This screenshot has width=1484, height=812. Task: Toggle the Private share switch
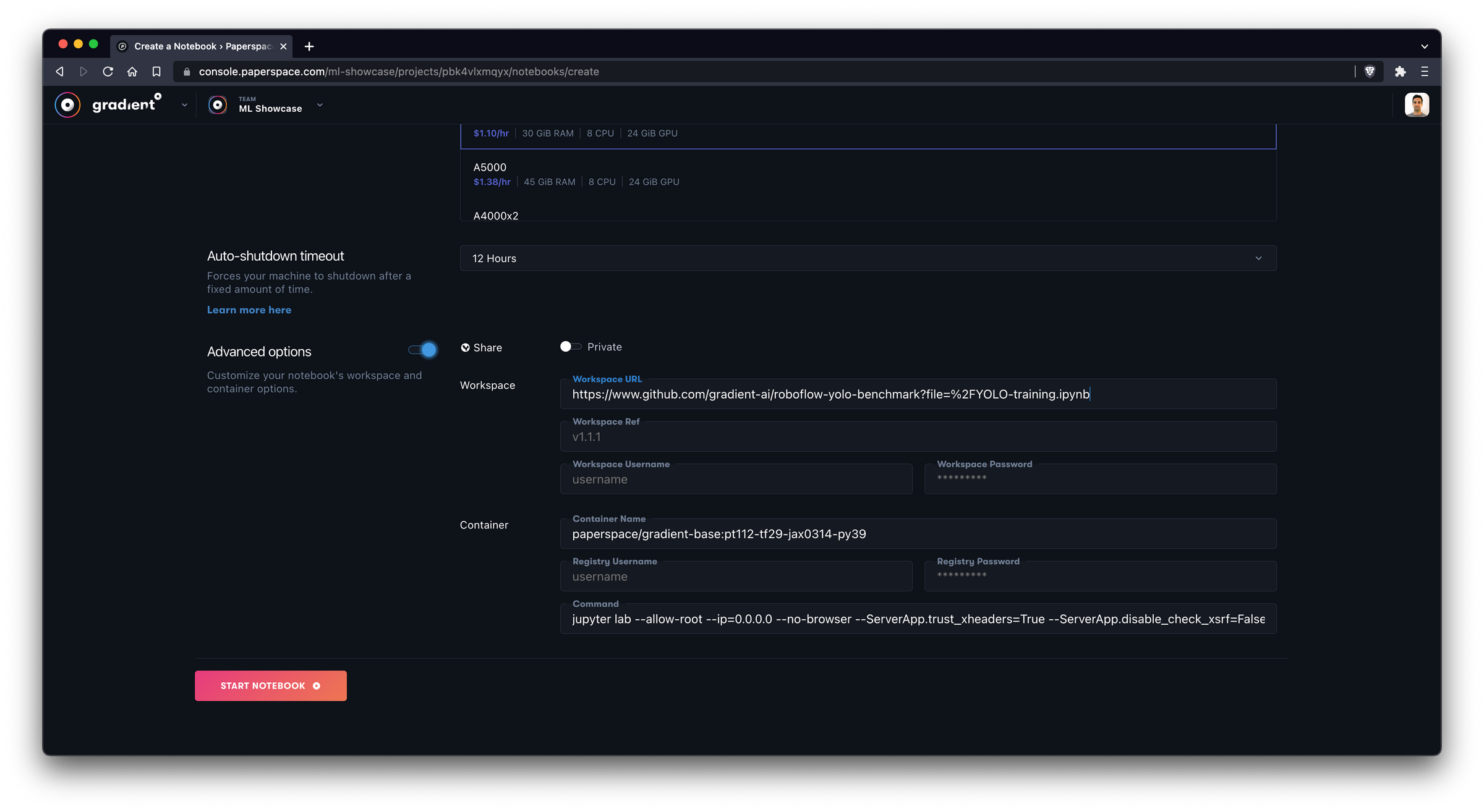click(x=570, y=347)
